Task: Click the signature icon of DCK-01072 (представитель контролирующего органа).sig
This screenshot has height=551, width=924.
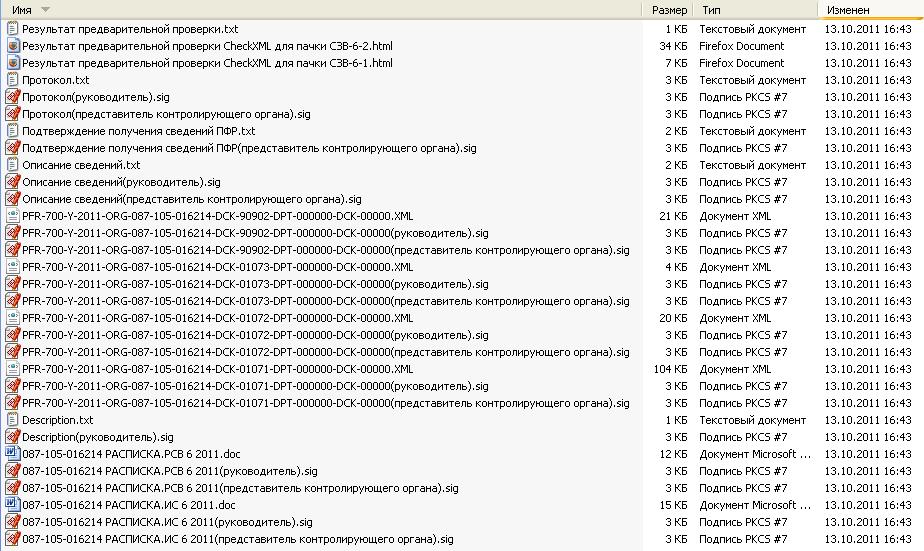Action: coord(12,352)
